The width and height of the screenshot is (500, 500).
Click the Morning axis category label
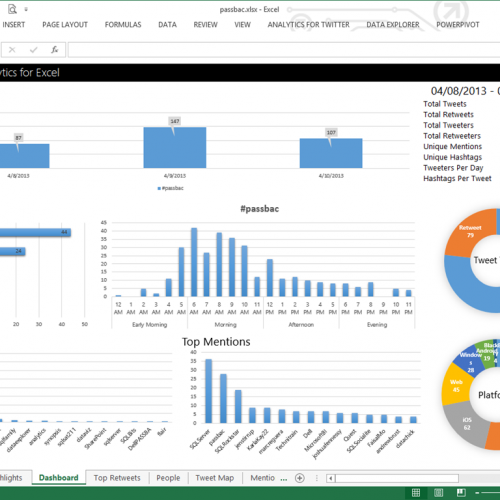coord(225,325)
